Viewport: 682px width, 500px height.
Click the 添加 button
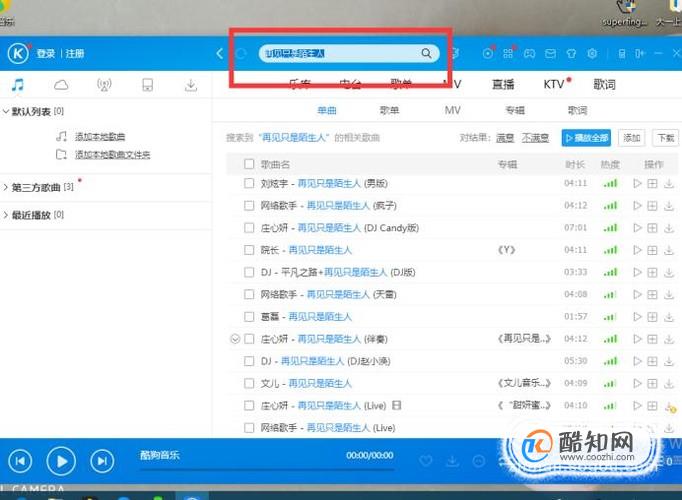pyautogui.click(x=632, y=138)
